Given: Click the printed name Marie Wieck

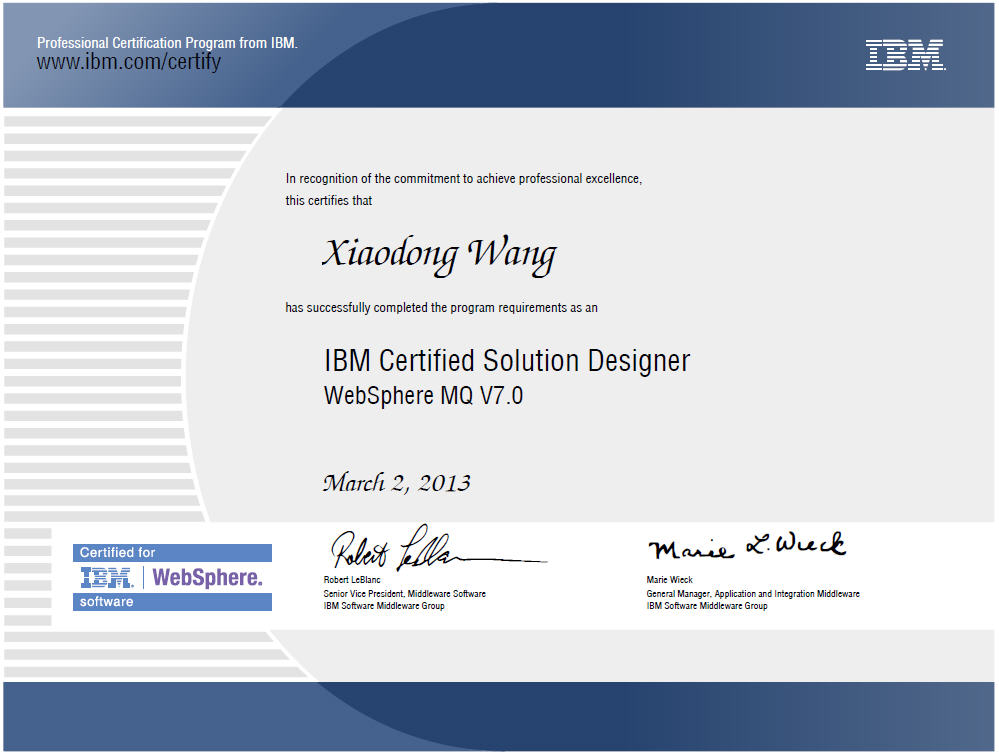Looking at the screenshot, I should [670, 580].
